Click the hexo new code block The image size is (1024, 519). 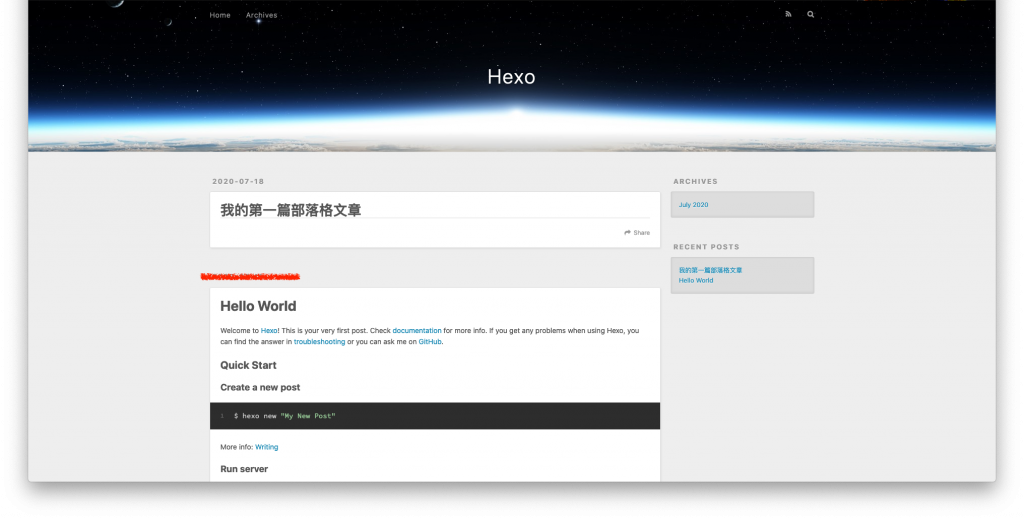tap(435, 416)
